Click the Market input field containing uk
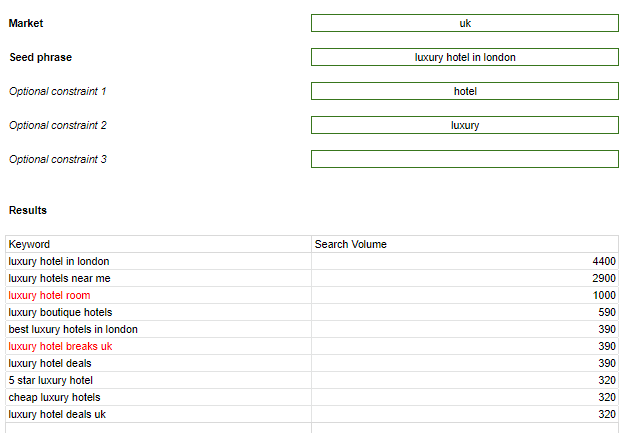Screen dimensions: 632x433 [464, 23]
